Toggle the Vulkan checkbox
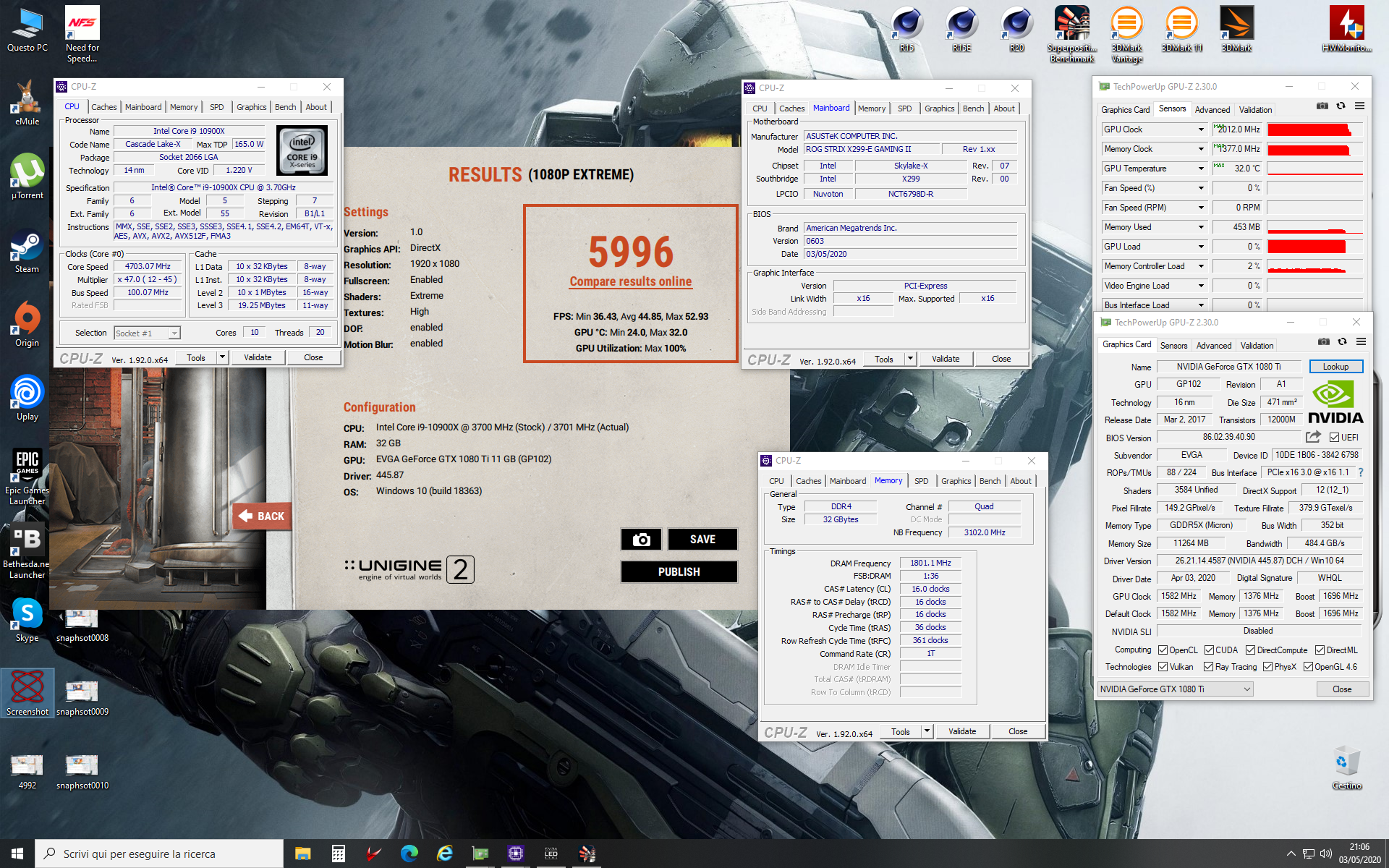The height and width of the screenshot is (868, 1389). (x=1163, y=666)
